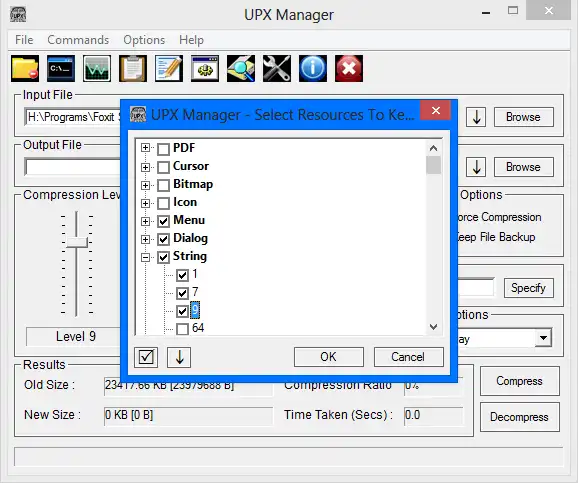Screen dimensions: 578x483
Task: Click the resource list scroll up arrow
Action: 434,148
